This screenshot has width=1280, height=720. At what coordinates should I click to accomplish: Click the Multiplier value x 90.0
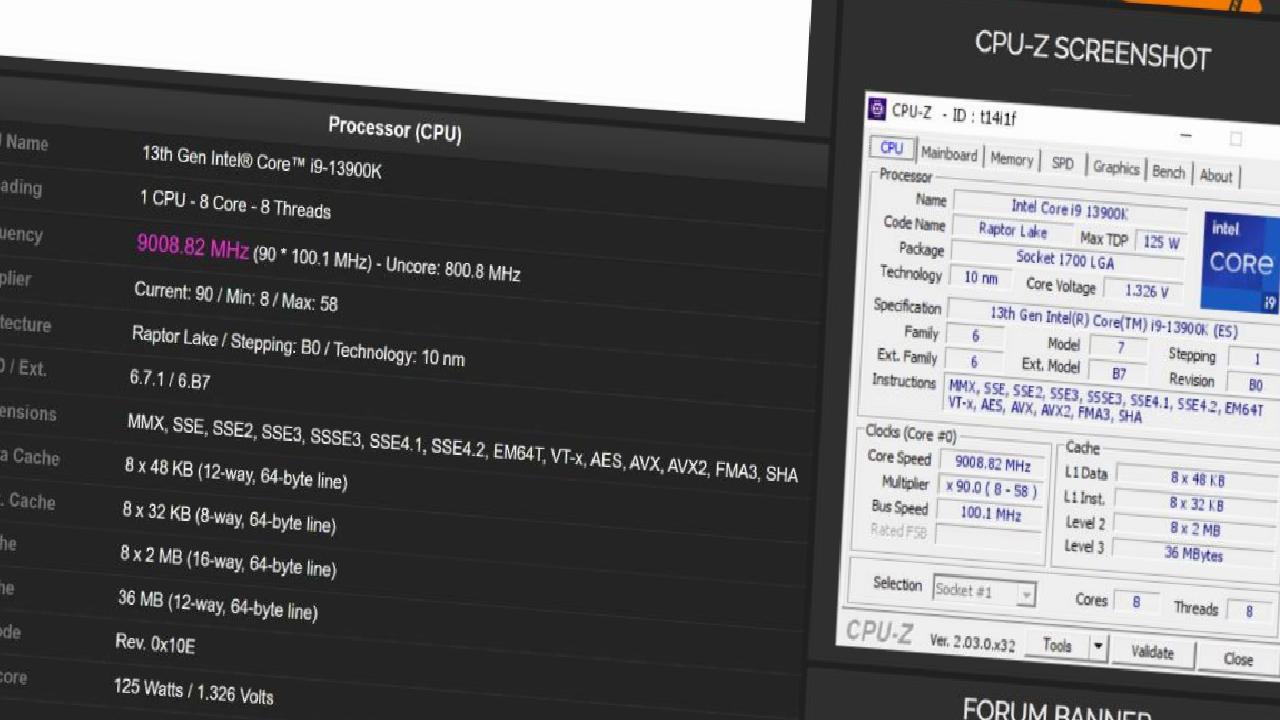[991, 490]
